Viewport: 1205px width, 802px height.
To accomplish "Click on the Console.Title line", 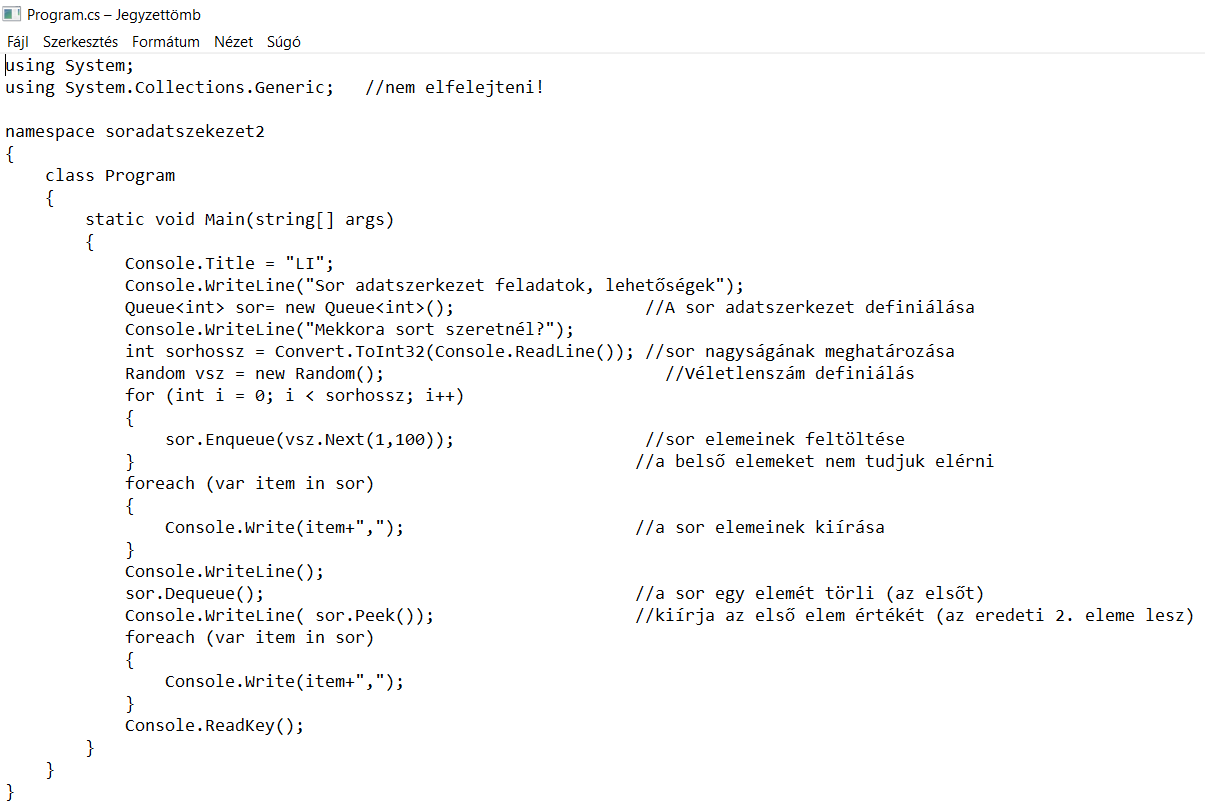I will 229,264.
